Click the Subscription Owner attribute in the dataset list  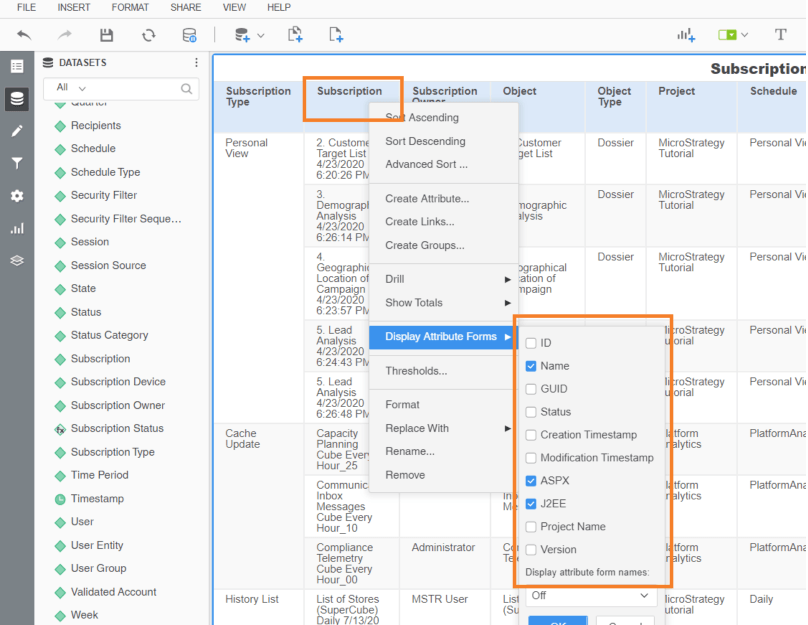coord(117,405)
